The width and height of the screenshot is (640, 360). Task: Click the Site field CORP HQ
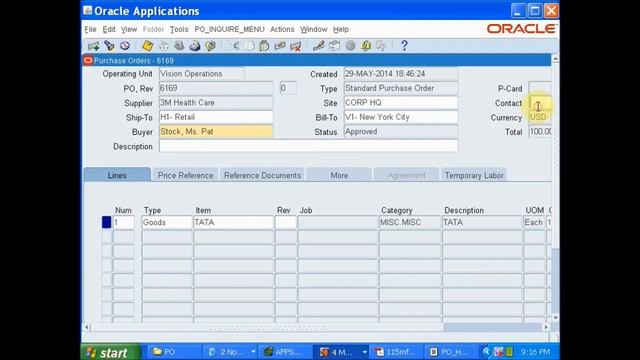pyautogui.click(x=401, y=103)
